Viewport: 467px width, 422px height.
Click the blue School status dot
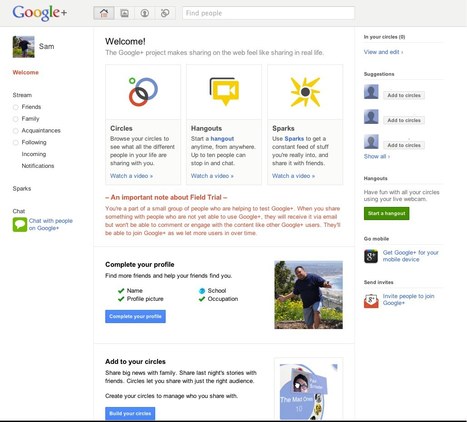click(202, 291)
